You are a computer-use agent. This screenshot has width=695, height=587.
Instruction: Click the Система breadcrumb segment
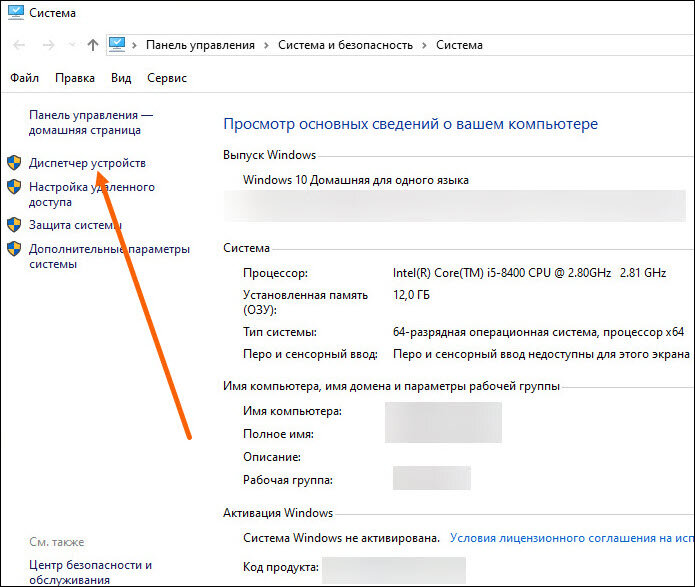click(x=459, y=45)
